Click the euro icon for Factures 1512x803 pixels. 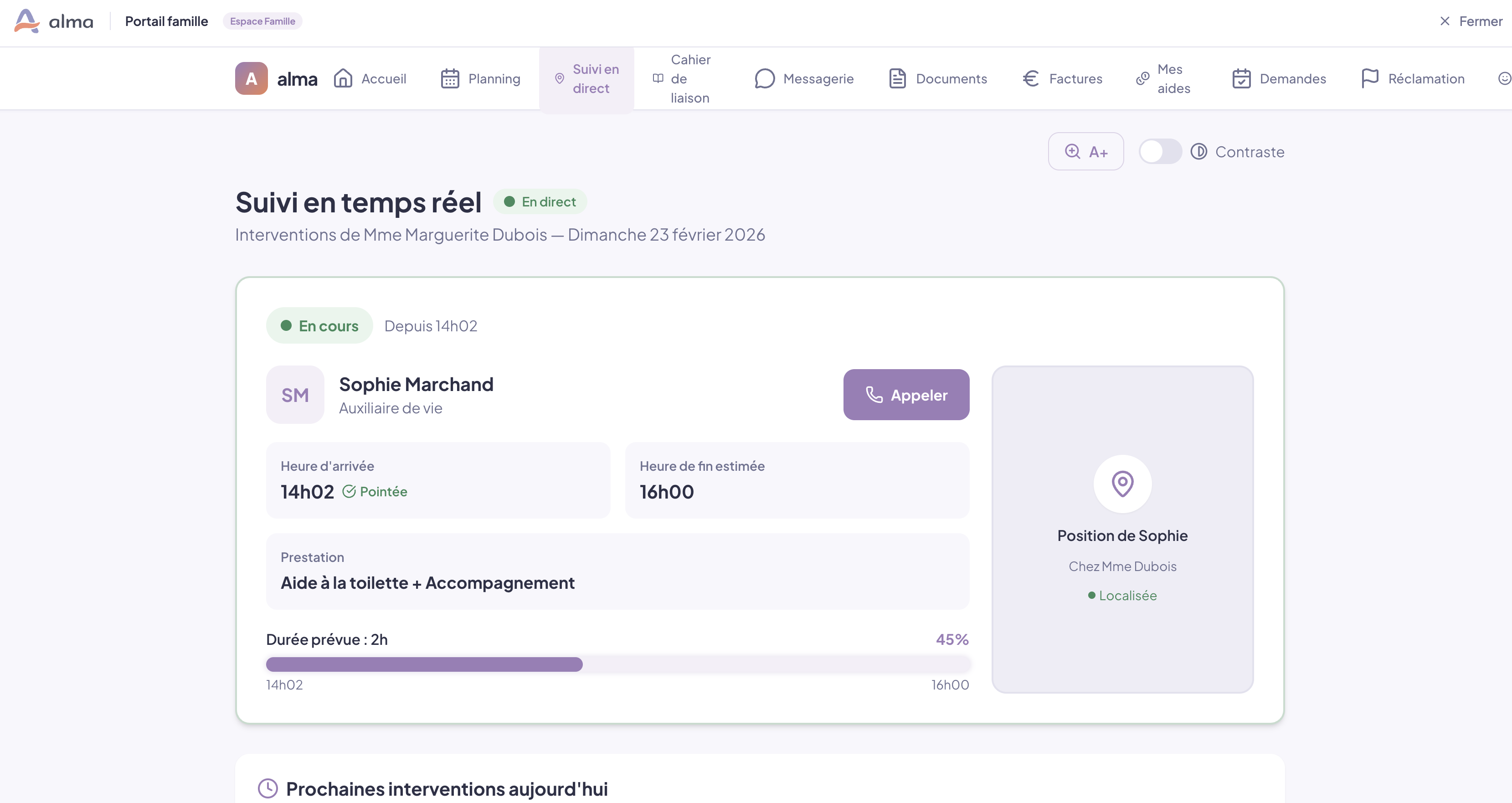(1031, 78)
